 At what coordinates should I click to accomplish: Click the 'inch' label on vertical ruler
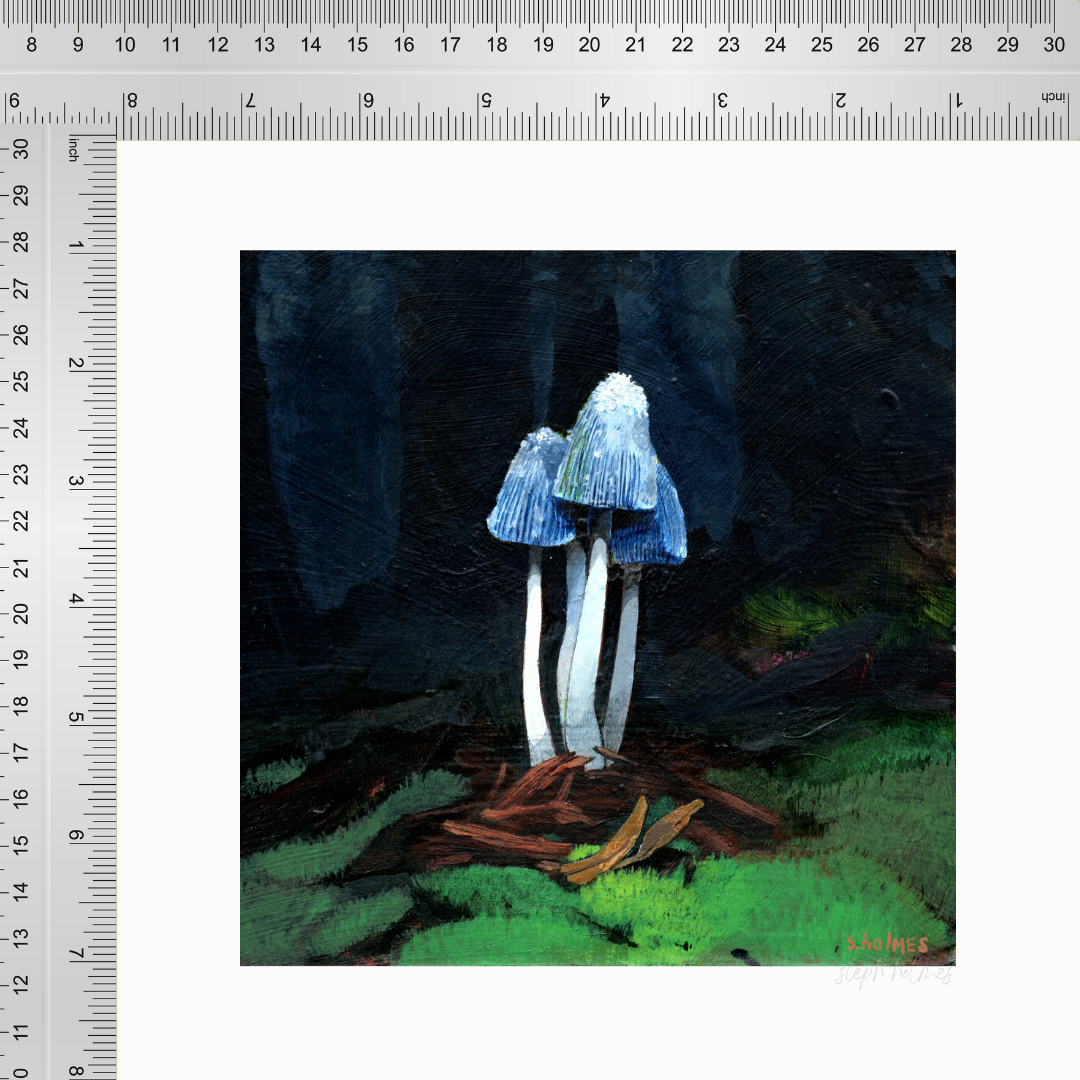[x=73, y=150]
